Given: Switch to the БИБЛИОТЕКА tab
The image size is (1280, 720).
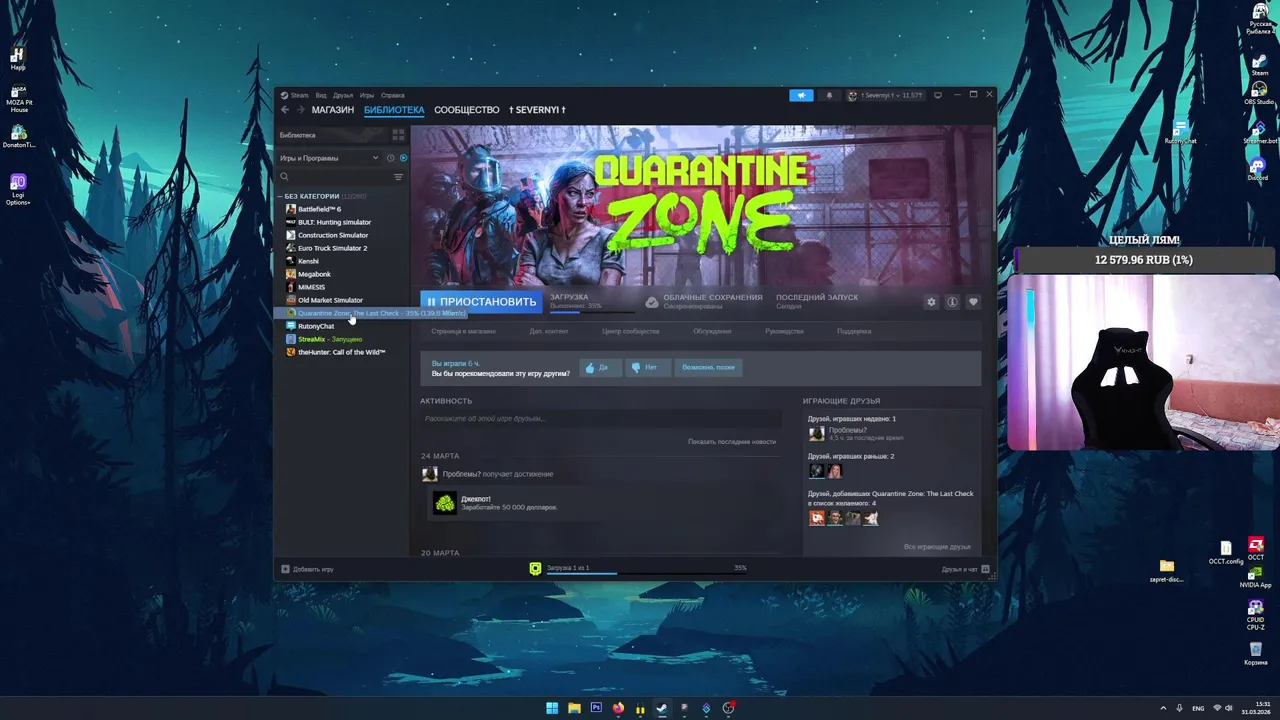Looking at the screenshot, I should 394,110.
